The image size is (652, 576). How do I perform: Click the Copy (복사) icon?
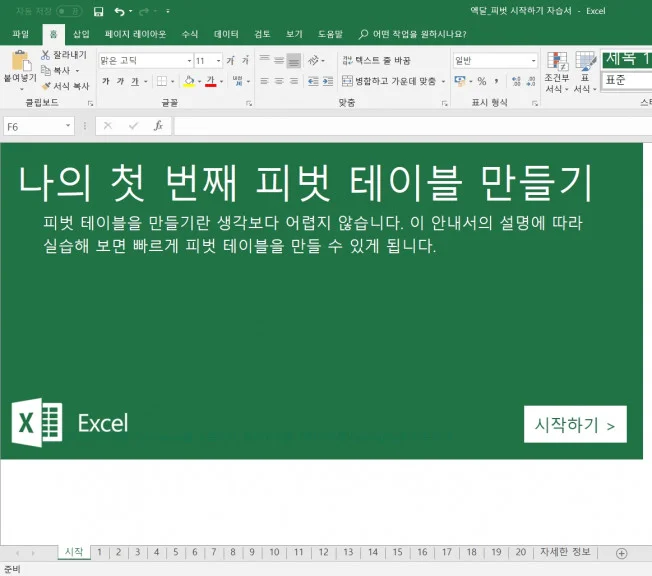(46, 70)
